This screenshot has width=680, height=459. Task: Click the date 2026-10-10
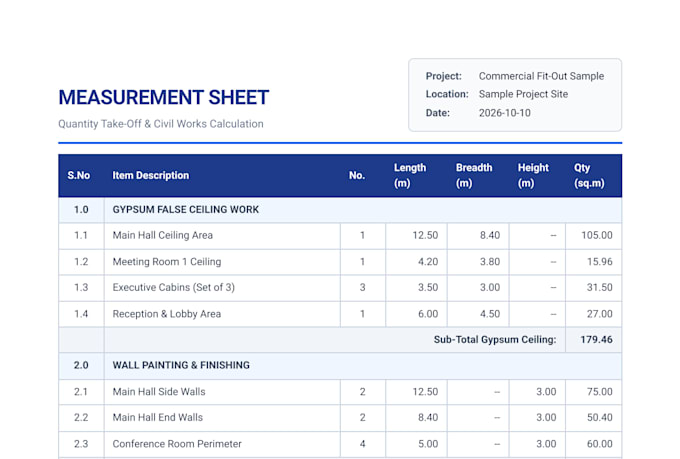pyautogui.click(x=504, y=113)
